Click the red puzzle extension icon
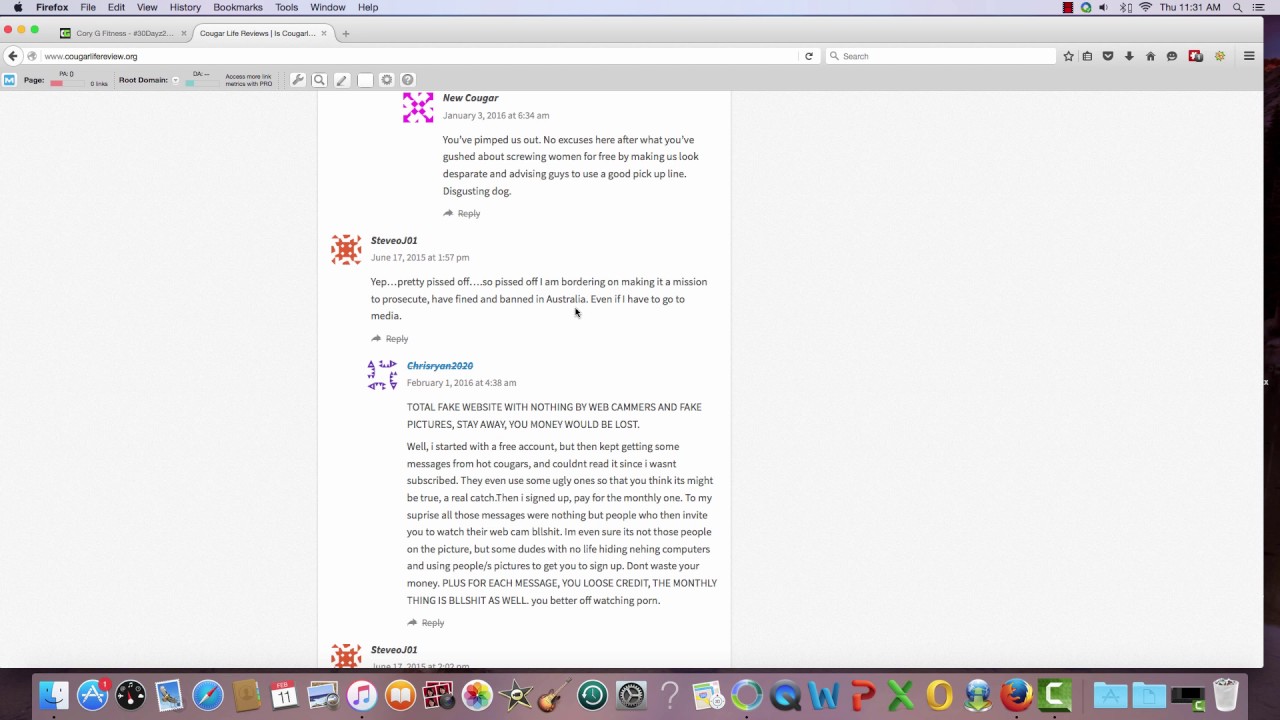Image resolution: width=1280 pixels, height=720 pixels. (x=1195, y=56)
